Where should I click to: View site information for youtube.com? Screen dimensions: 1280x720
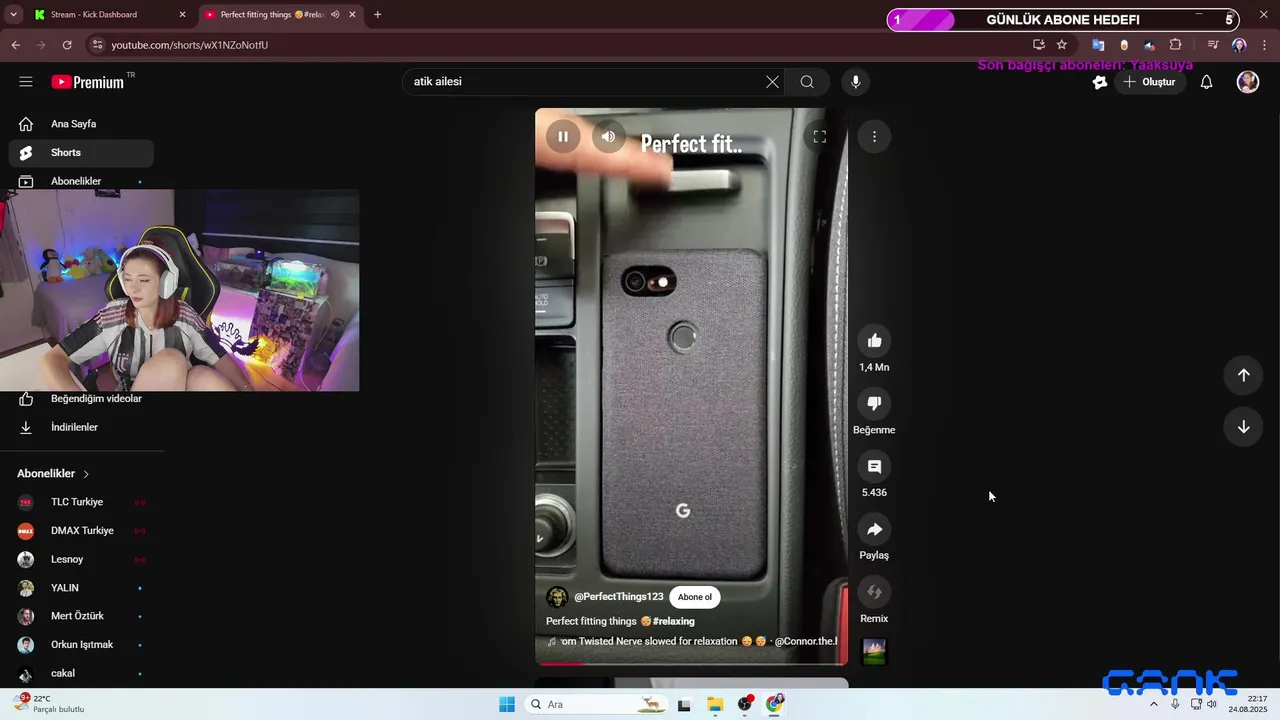[x=97, y=45]
